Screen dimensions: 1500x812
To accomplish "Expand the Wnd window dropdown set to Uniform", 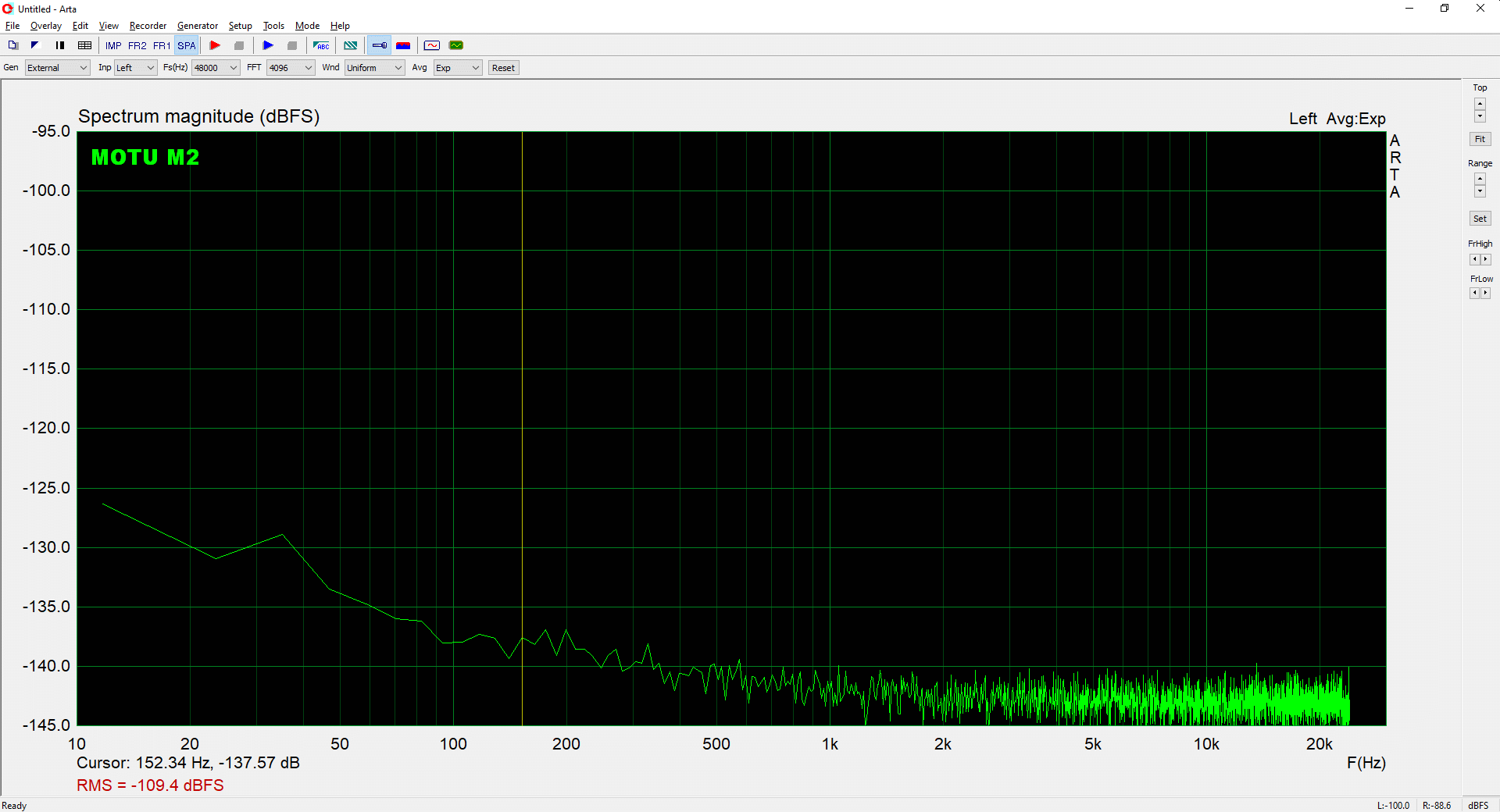I will click(x=374, y=68).
